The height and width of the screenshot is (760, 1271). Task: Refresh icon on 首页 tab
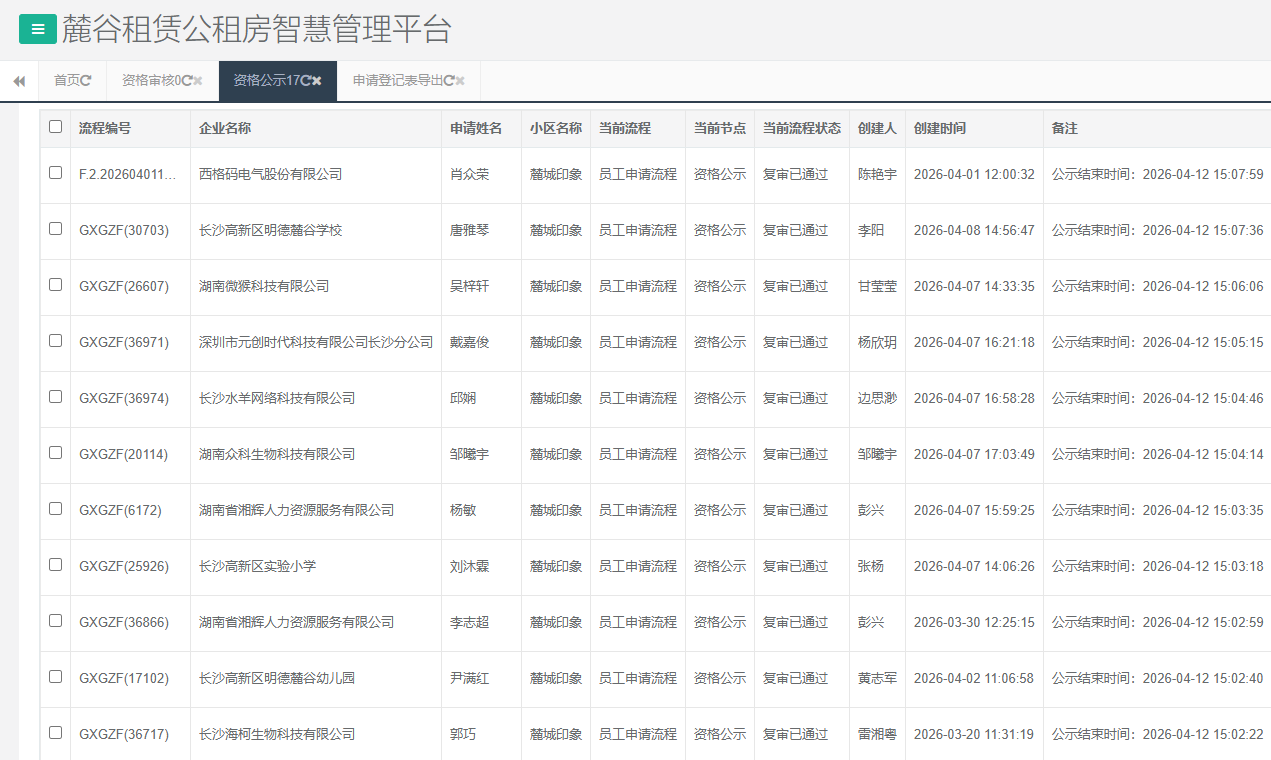click(86, 81)
